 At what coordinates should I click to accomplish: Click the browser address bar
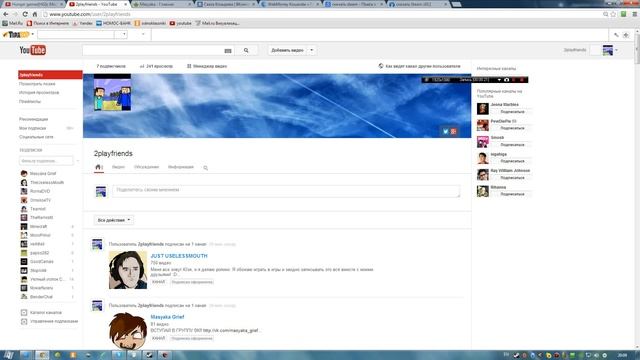pyautogui.click(x=322, y=14)
